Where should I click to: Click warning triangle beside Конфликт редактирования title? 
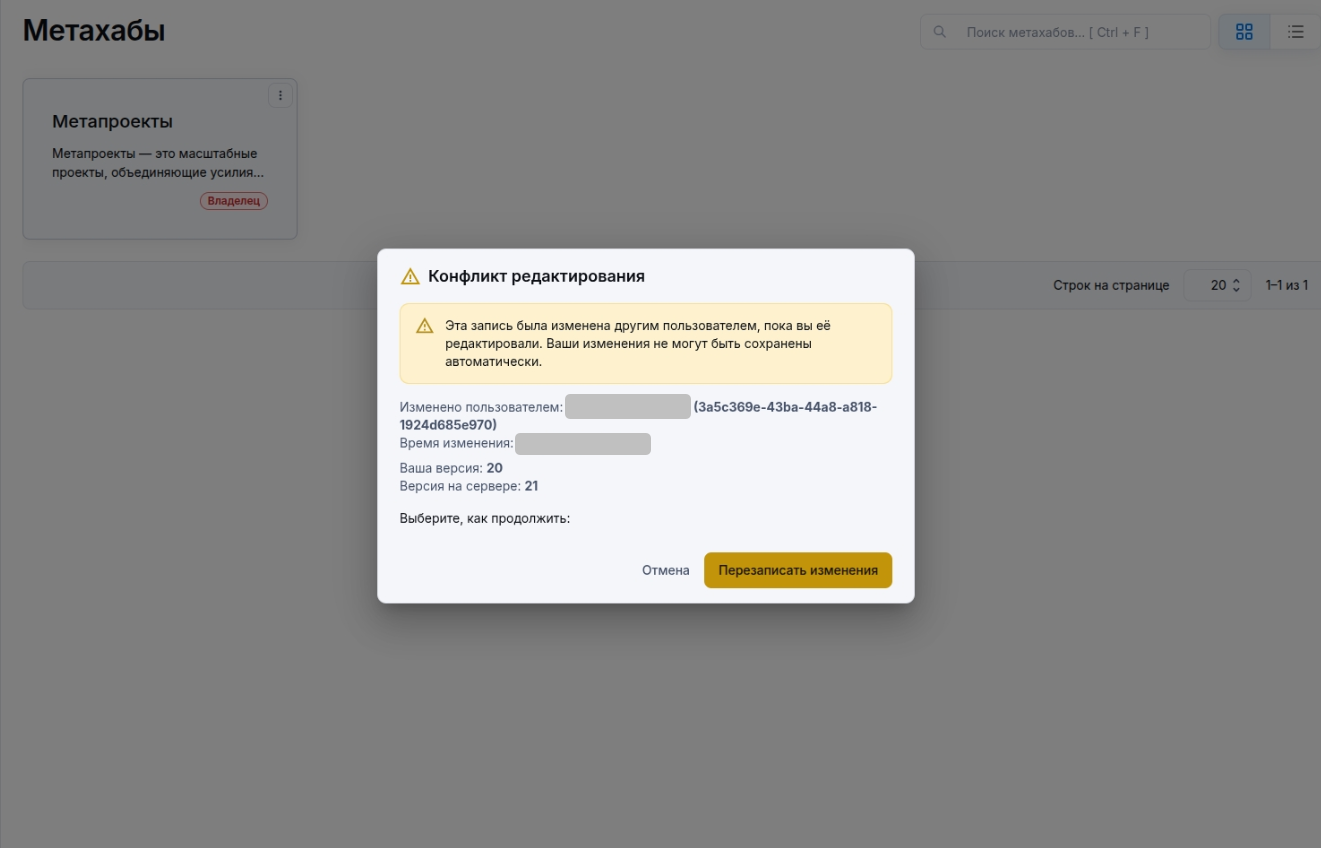click(410, 277)
